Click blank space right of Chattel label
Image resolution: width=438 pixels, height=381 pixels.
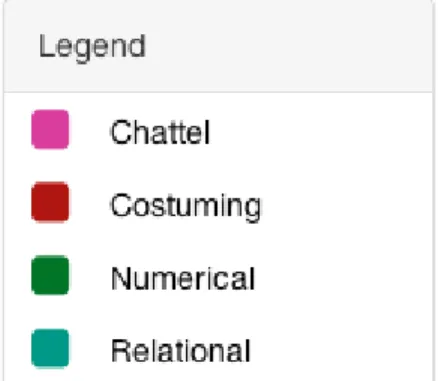coord(320,132)
